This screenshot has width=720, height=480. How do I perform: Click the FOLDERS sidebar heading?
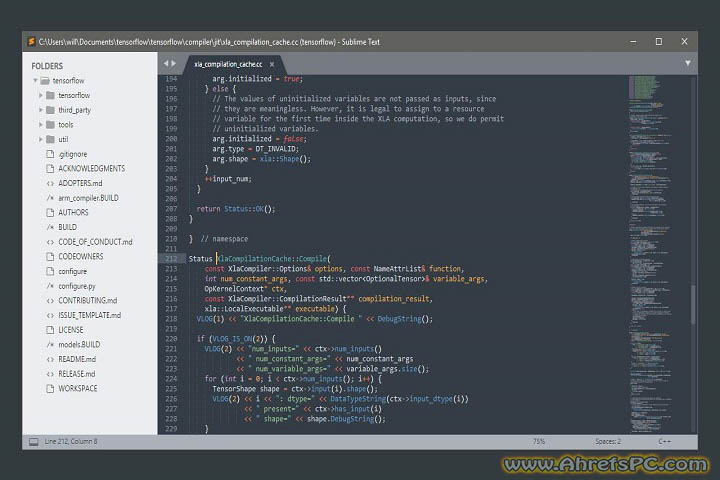tap(47, 66)
